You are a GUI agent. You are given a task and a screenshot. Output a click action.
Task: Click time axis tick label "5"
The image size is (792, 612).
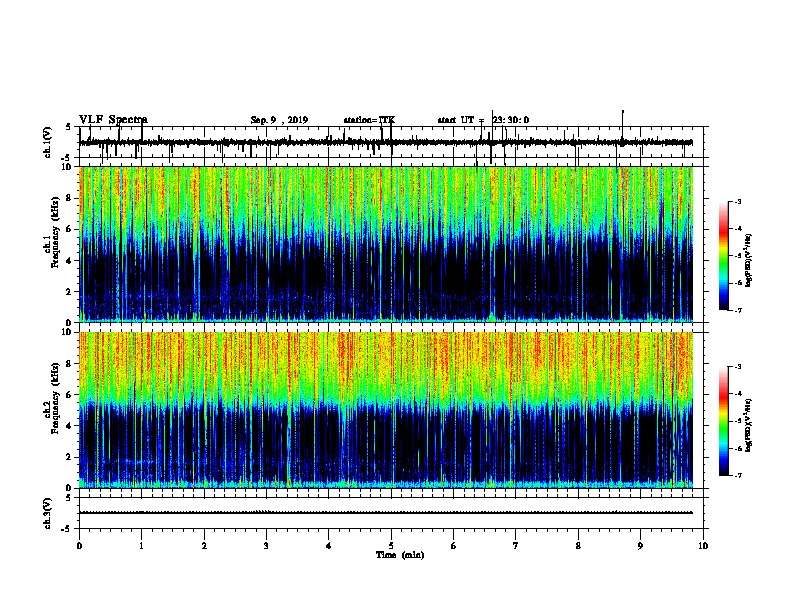tap(391, 546)
